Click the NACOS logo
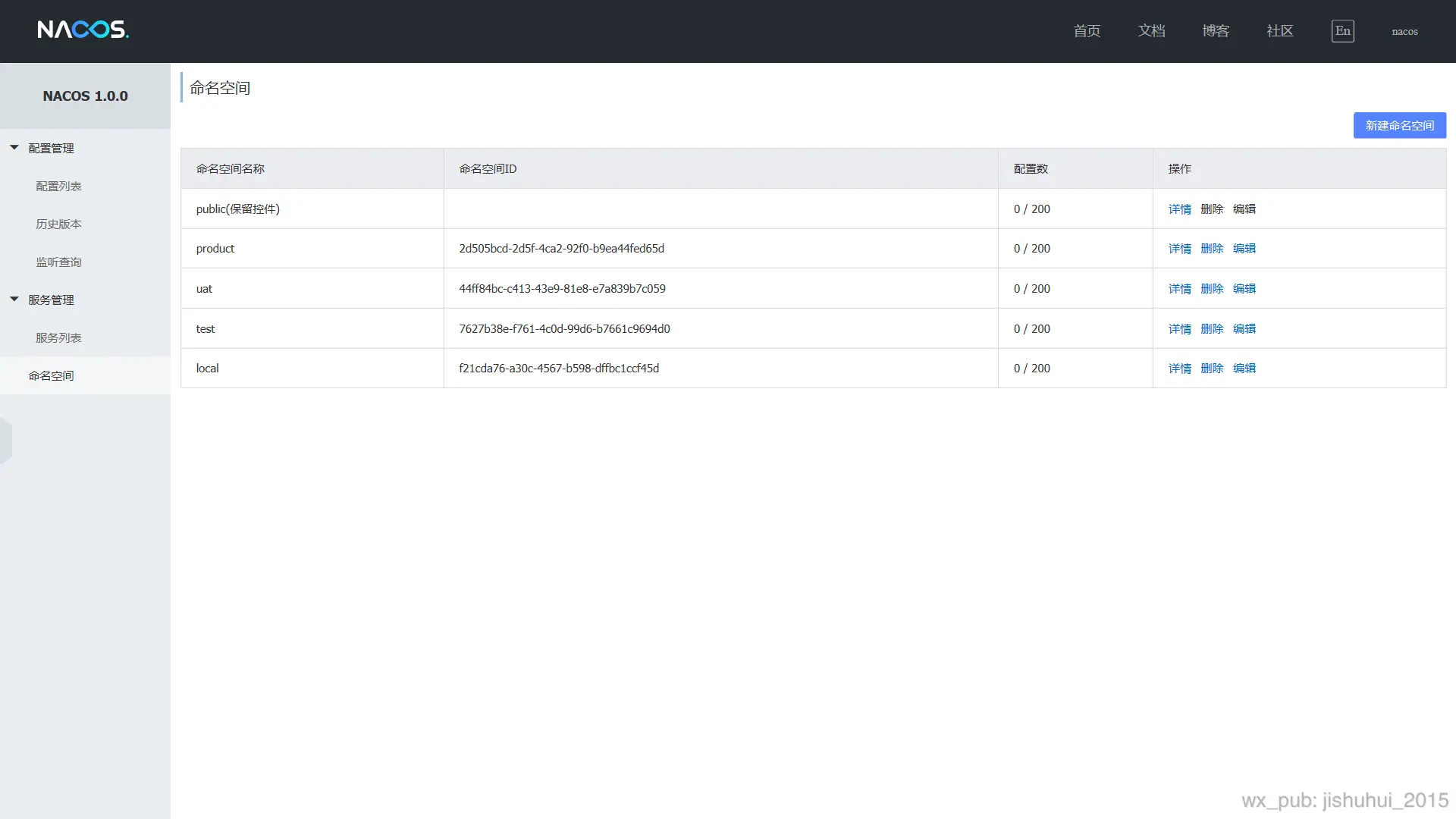The height and width of the screenshot is (819, 1456). pos(83,30)
